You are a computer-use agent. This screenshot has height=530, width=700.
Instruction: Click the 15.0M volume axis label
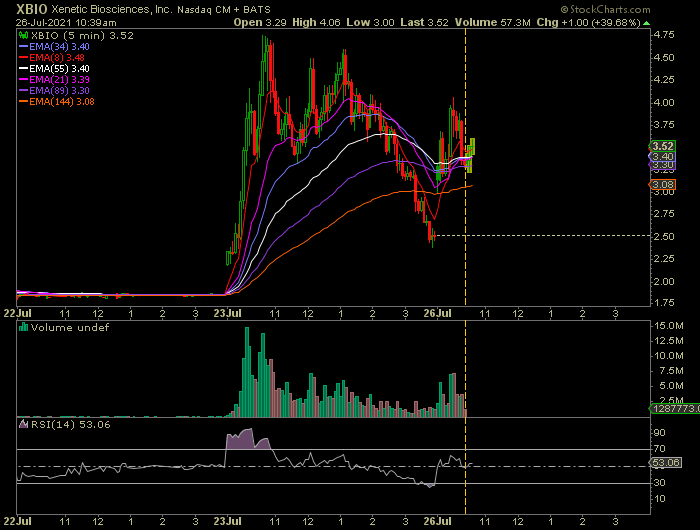(669, 326)
